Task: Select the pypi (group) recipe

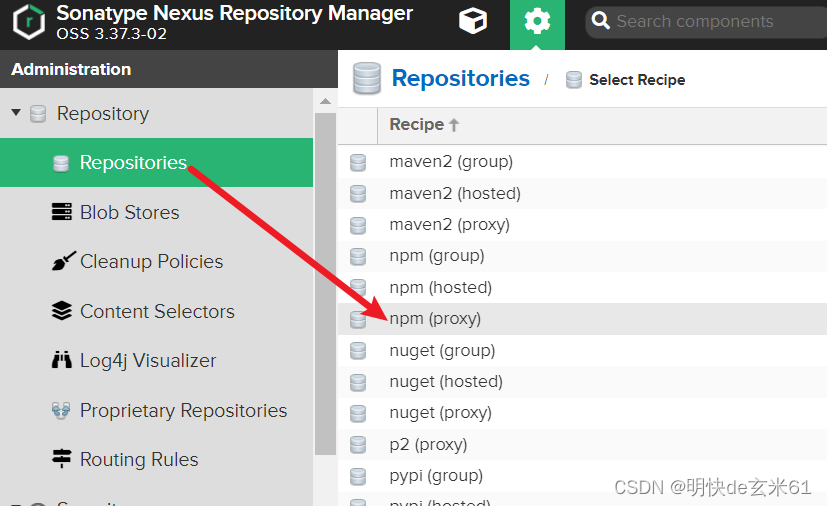Action: pos(436,476)
